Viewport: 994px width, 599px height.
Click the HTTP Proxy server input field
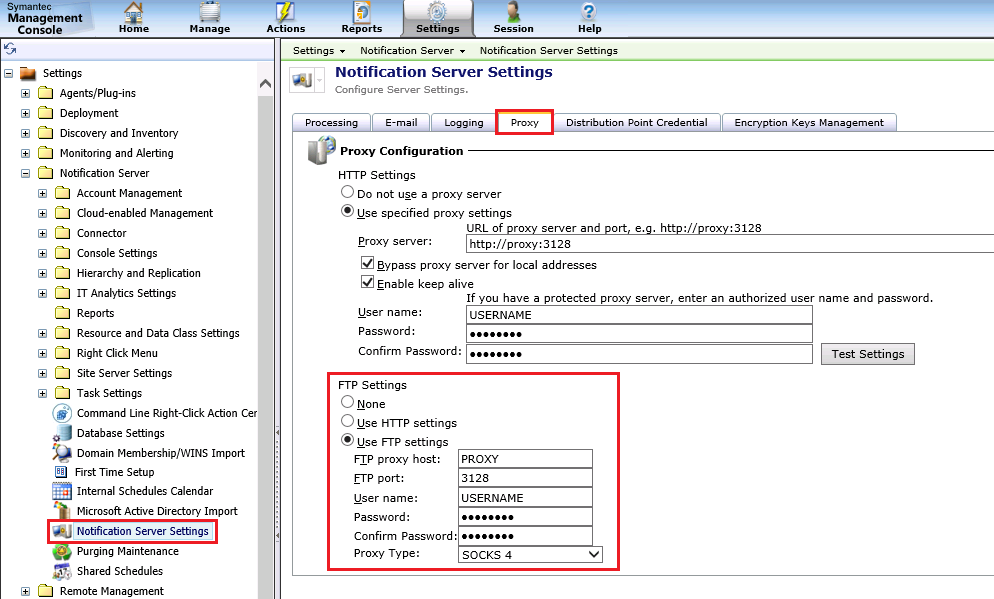tap(728, 244)
